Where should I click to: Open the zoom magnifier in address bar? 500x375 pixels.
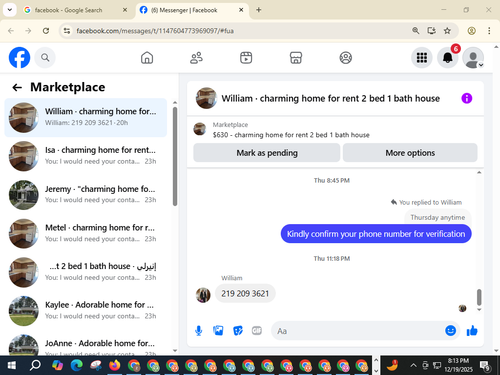(415, 31)
